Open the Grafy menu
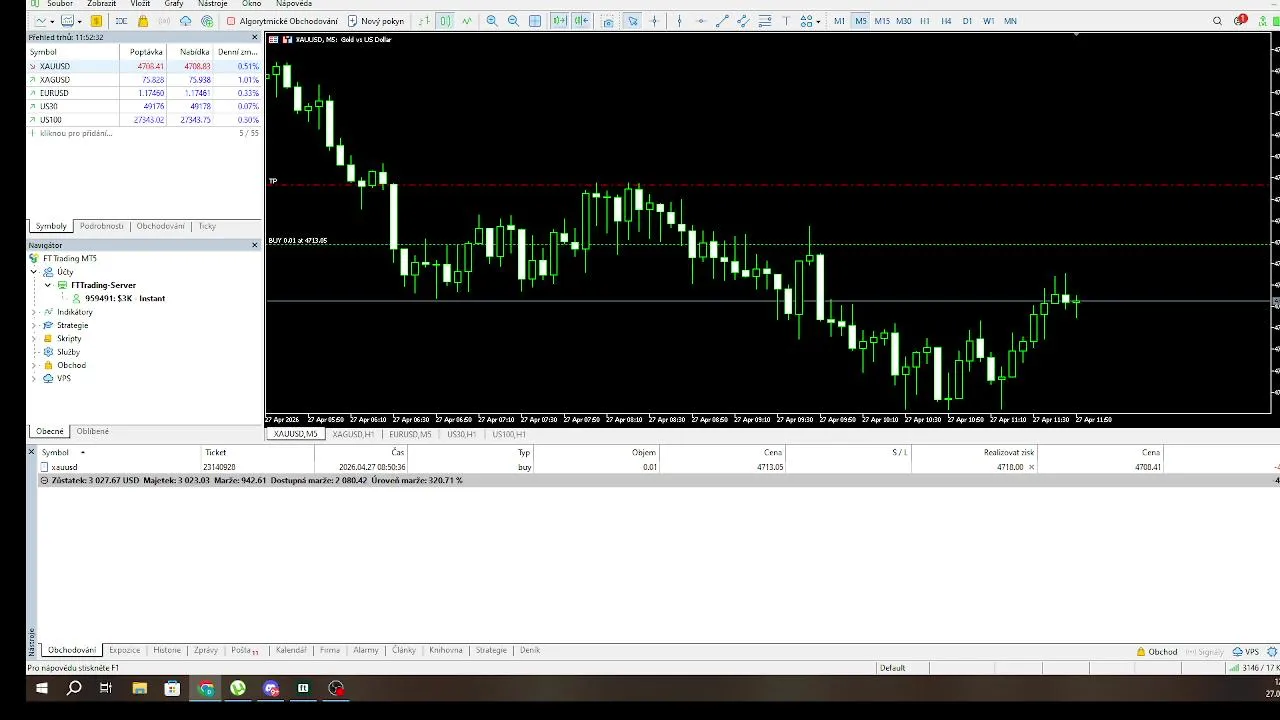 point(174,4)
